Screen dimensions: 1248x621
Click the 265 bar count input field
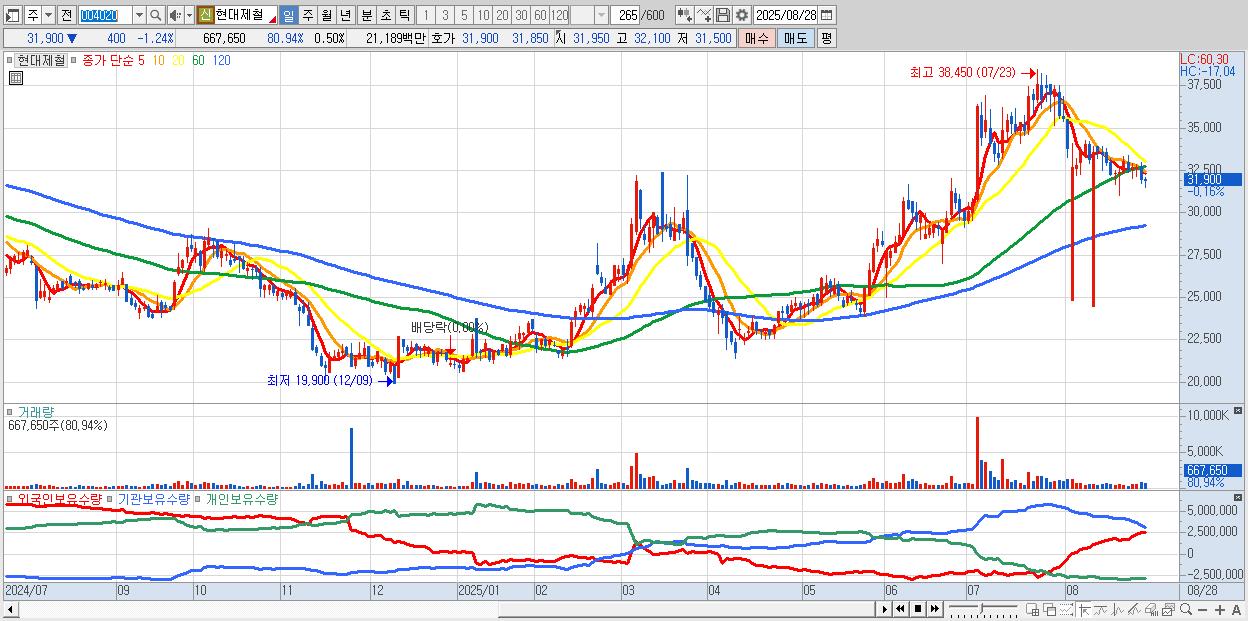pyautogui.click(x=624, y=16)
